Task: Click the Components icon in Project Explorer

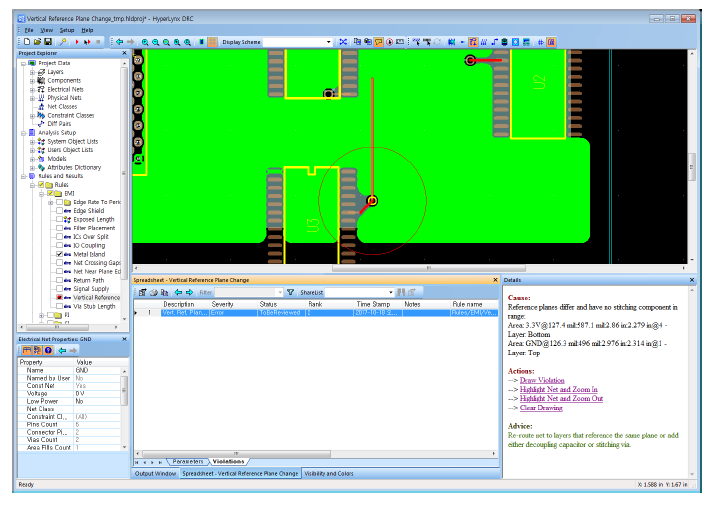Action: pos(42,81)
